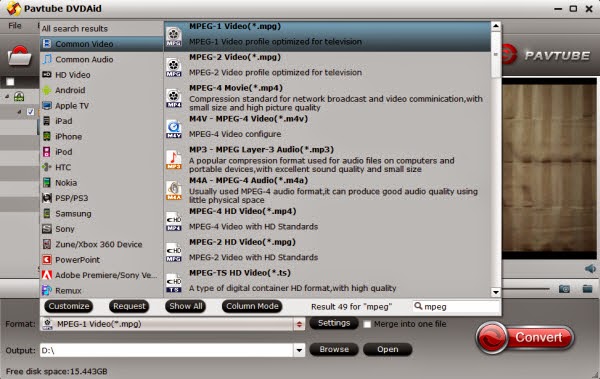Select MPEG-4 Movie(*.mp4) format entry
Viewport: 600px width, 379px height.
point(327,98)
